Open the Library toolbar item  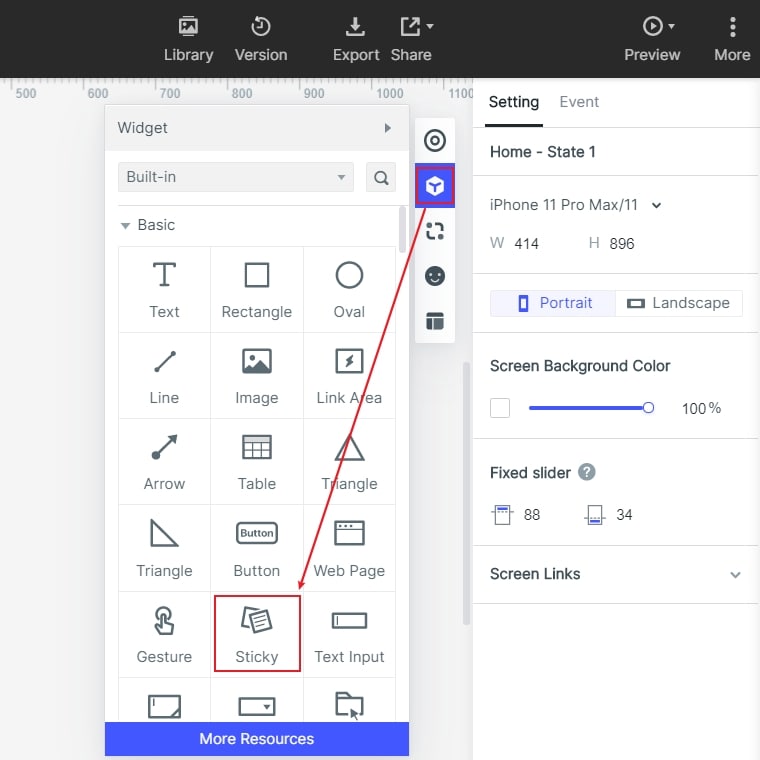tap(188, 39)
